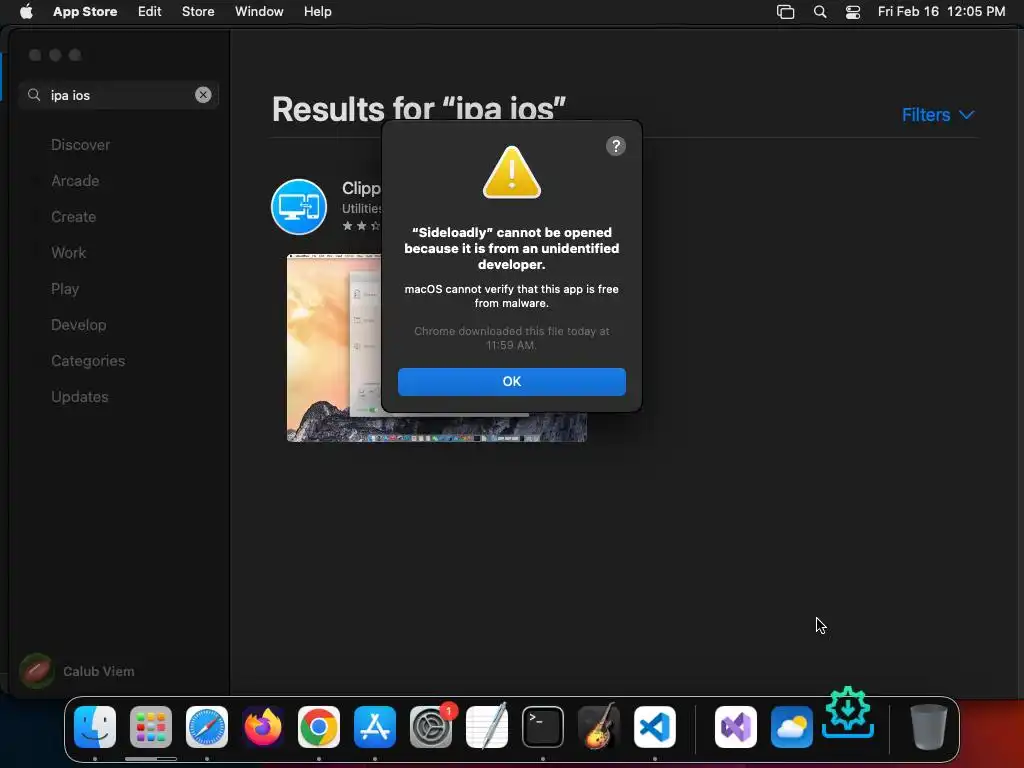Viewport: 1024px width, 768px height.
Task: Expand the Filters dropdown
Action: [x=938, y=115]
